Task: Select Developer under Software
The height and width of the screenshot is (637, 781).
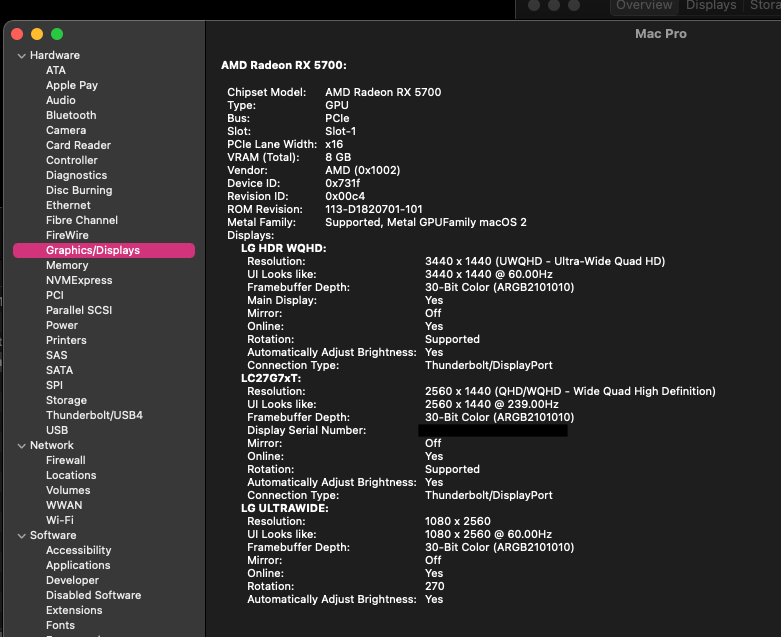Action: point(72,580)
